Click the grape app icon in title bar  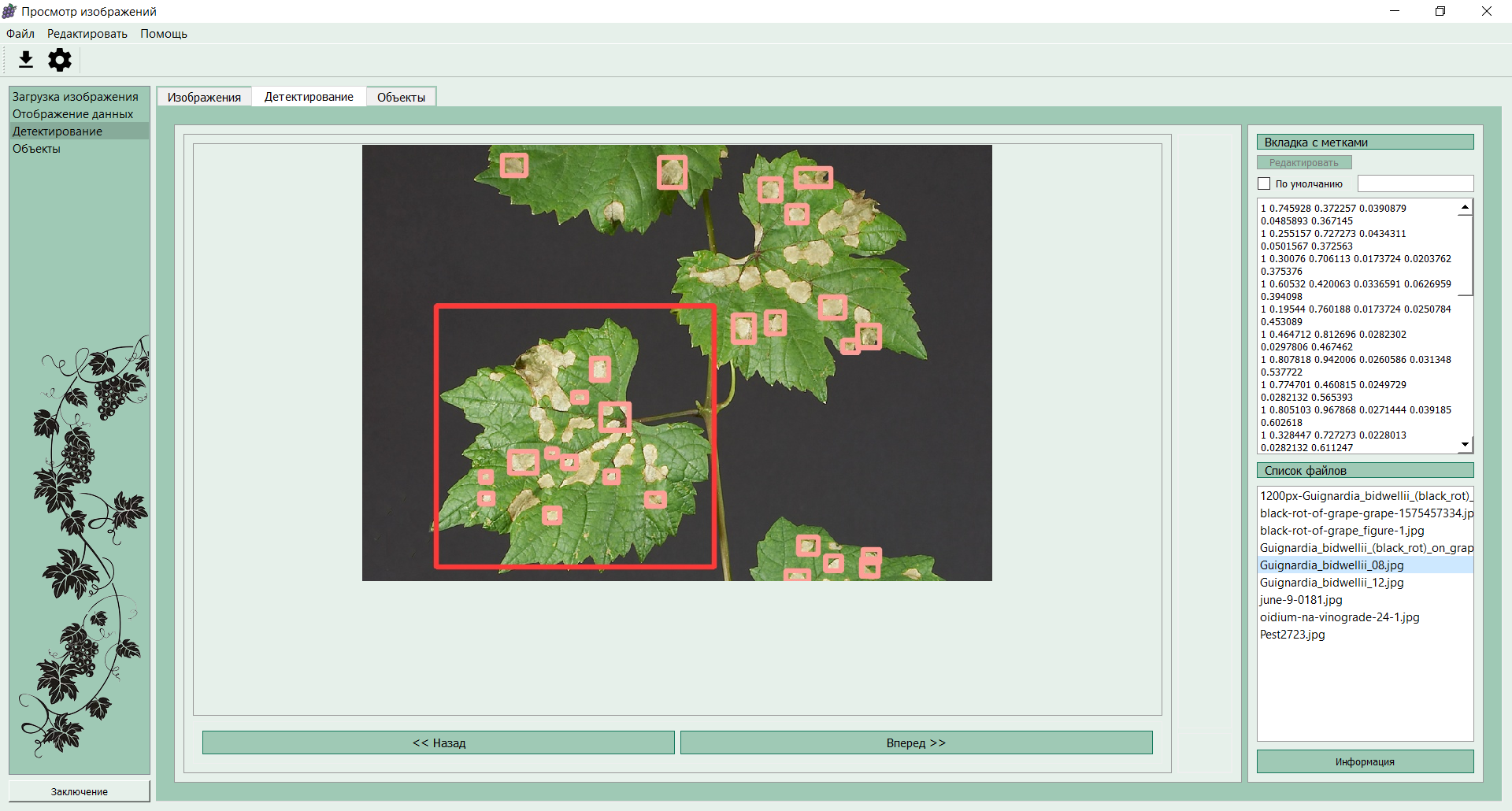pyautogui.click(x=9, y=11)
